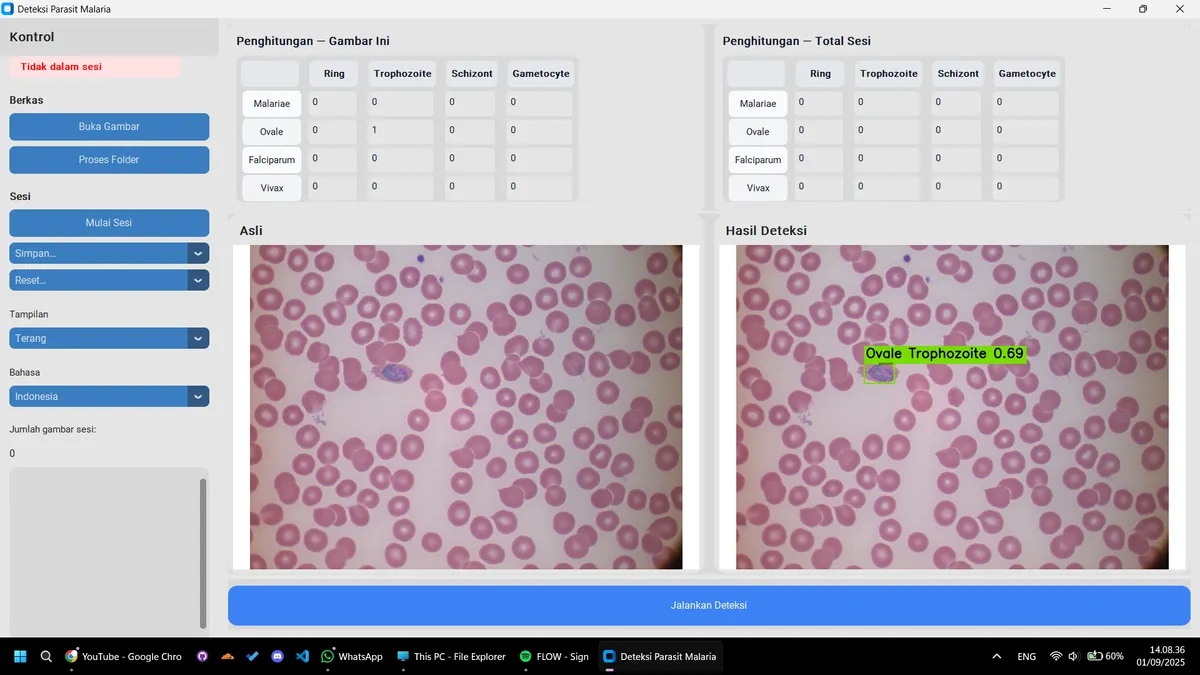This screenshot has height=675, width=1200.
Task: Click Ovale row label in Gambar Ini table
Action: point(271,132)
